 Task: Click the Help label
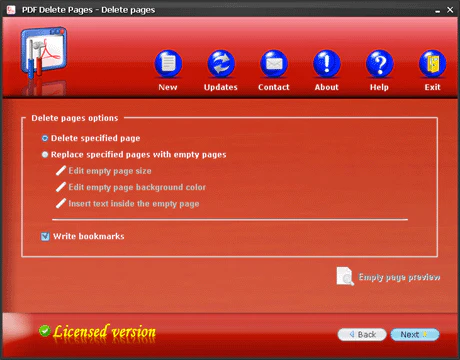[379, 87]
